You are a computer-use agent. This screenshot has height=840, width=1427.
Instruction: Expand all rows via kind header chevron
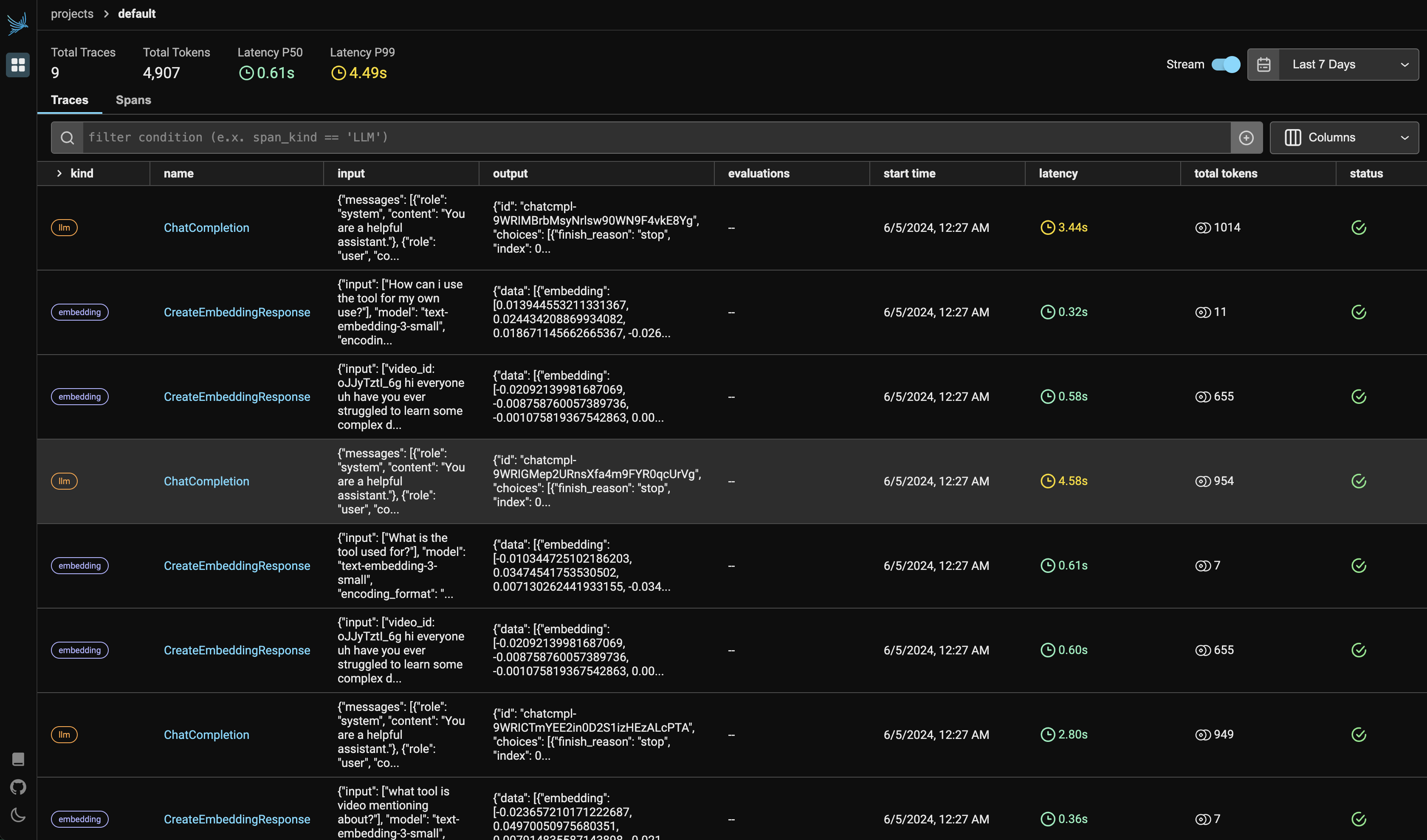pos(59,173)
